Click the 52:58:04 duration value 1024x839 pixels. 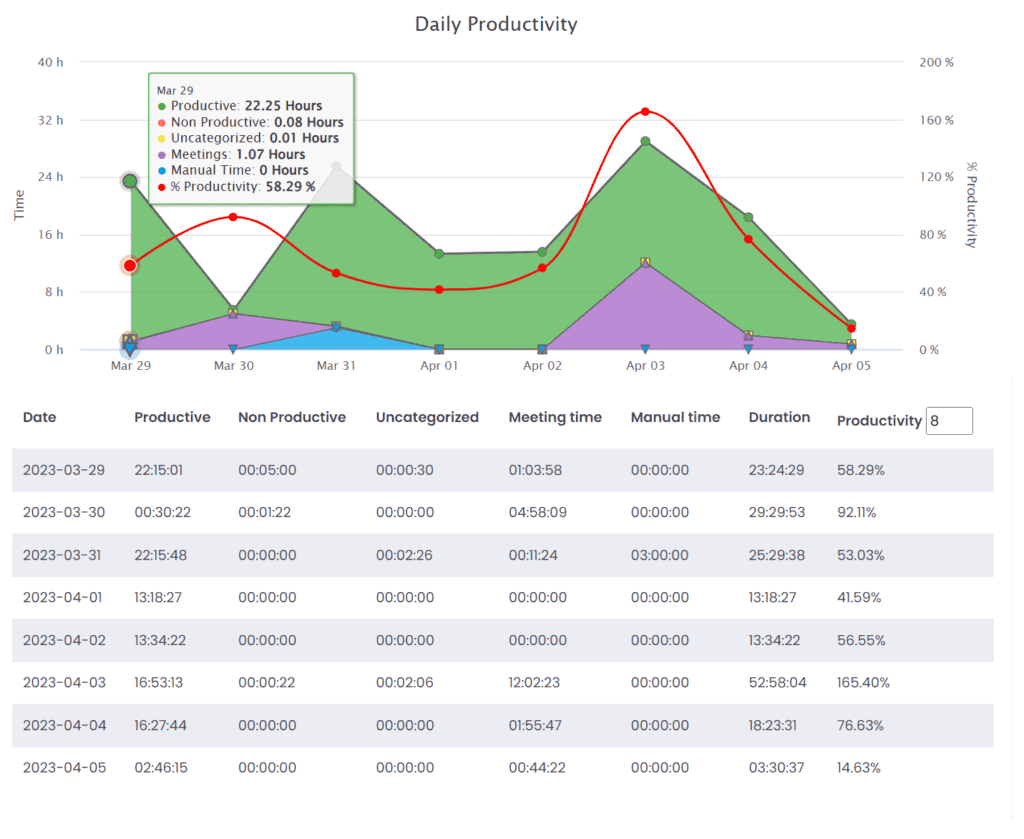pos(777,683)
